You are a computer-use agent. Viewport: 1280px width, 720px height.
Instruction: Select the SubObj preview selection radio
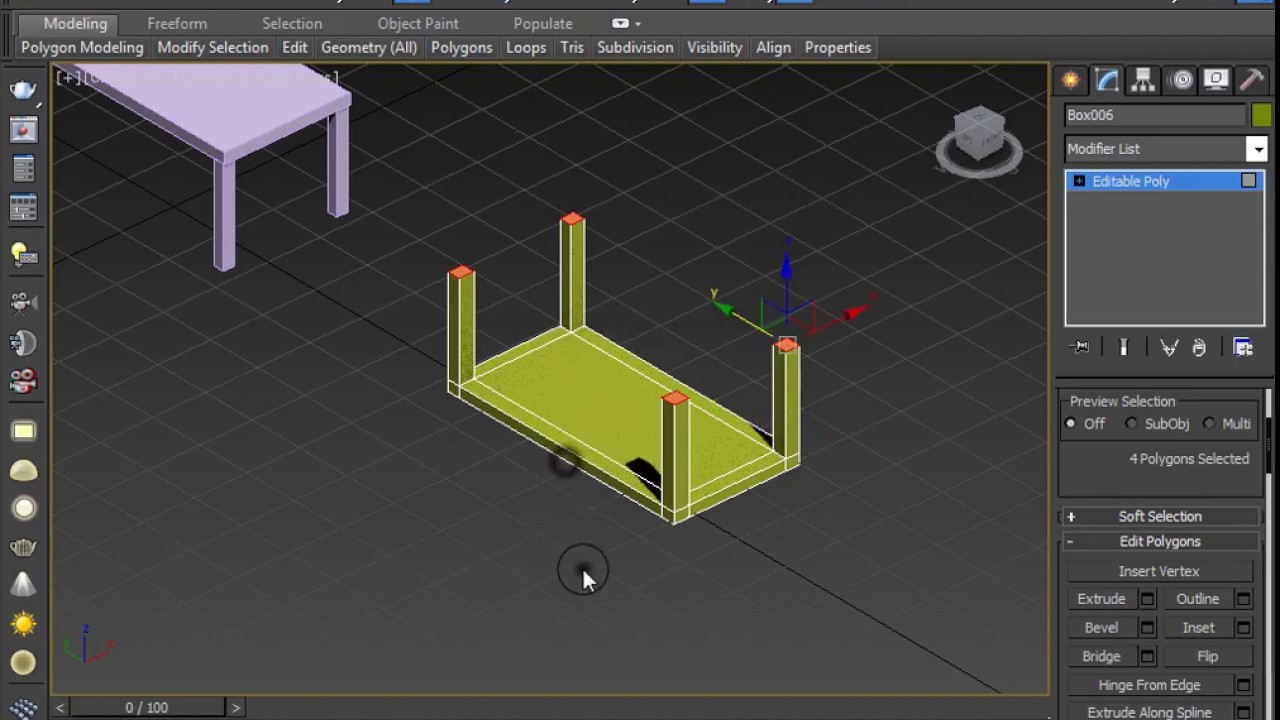coord(1132,424)
